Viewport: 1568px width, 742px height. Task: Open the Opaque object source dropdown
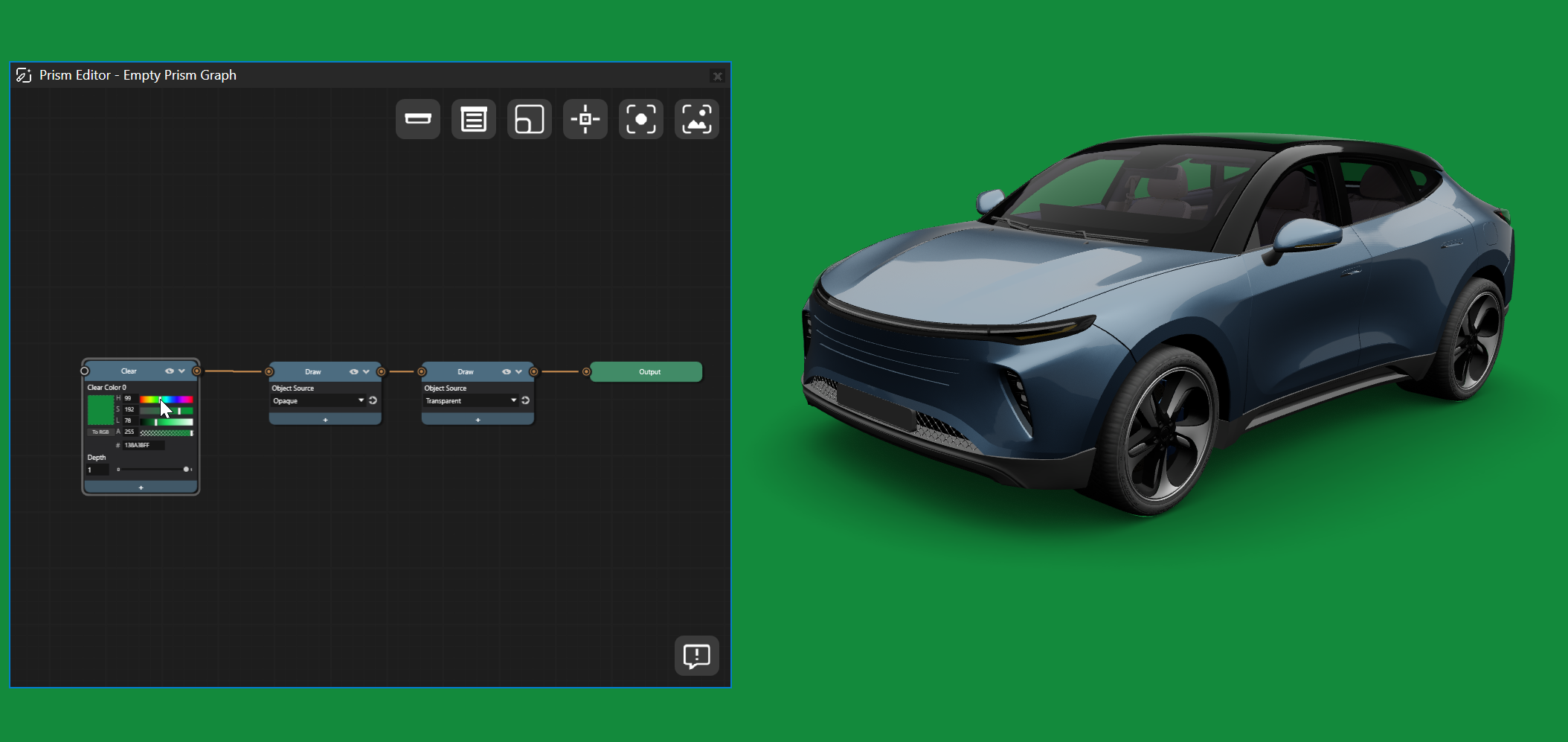(318, 400)
